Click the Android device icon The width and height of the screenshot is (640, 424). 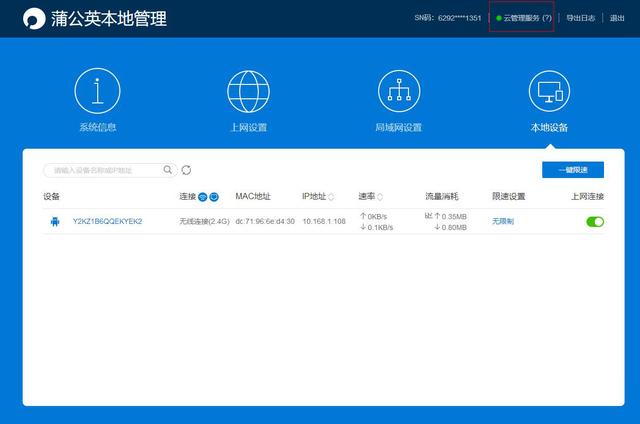tap(55, 222)
